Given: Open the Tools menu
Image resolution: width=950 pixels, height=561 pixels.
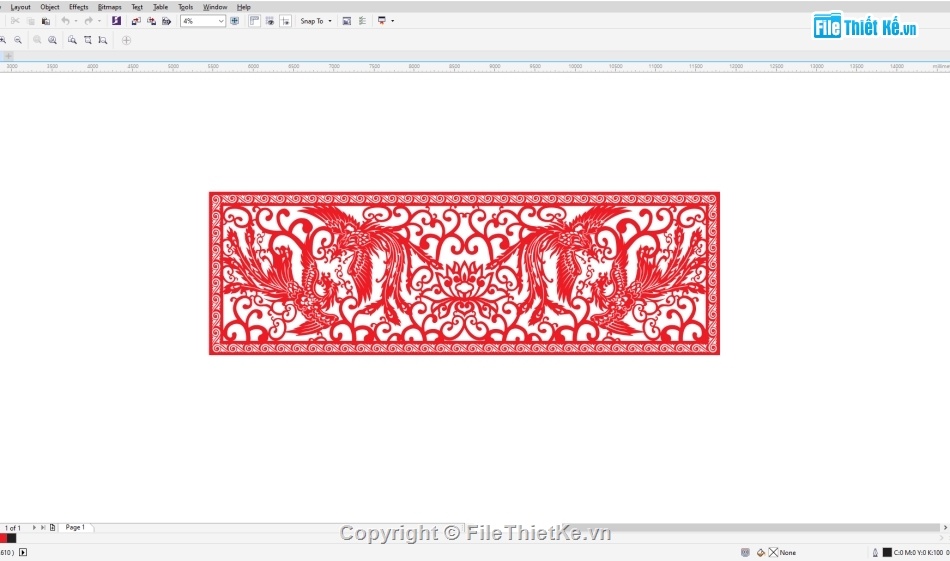Looking at the screenshot, I should 186,7.
